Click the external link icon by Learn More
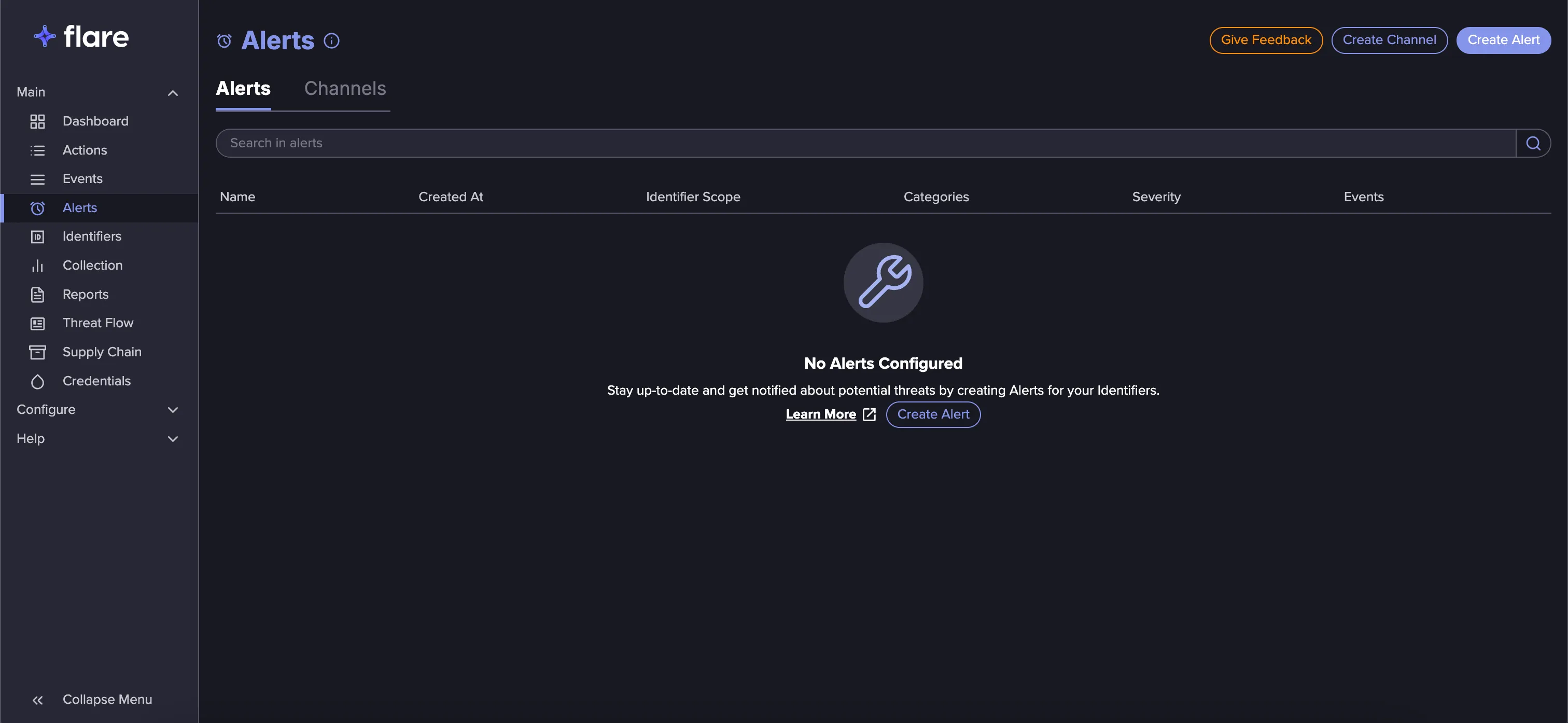This screenshot has width=1568, height=723. coord(869,414)
